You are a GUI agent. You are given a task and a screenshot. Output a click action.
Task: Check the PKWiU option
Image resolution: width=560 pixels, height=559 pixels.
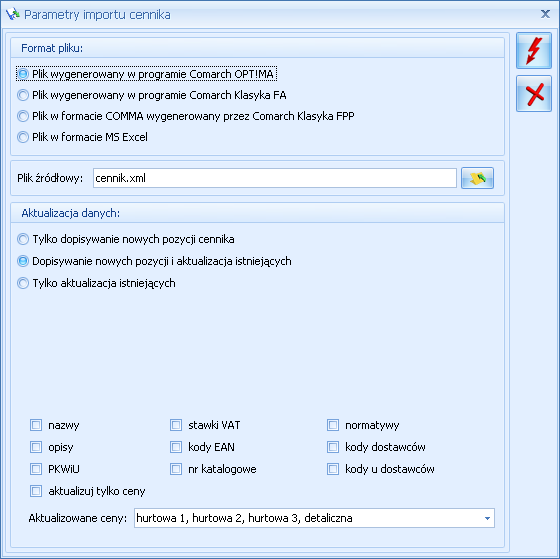pyautogui.click(x=36, y=469)
